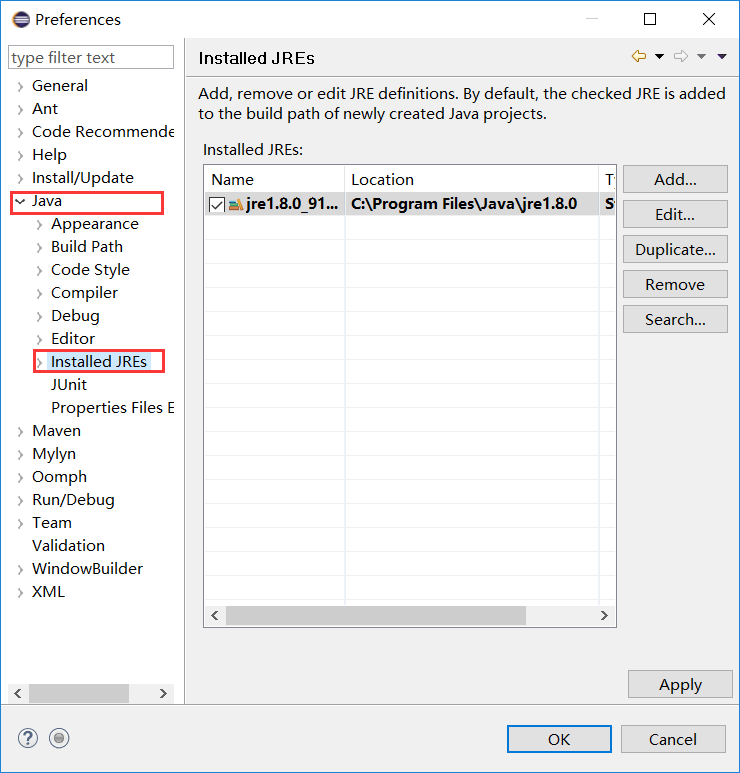740x773 pixels.
Task: Select Installed JREs in the tree
Action: (99, 361)
